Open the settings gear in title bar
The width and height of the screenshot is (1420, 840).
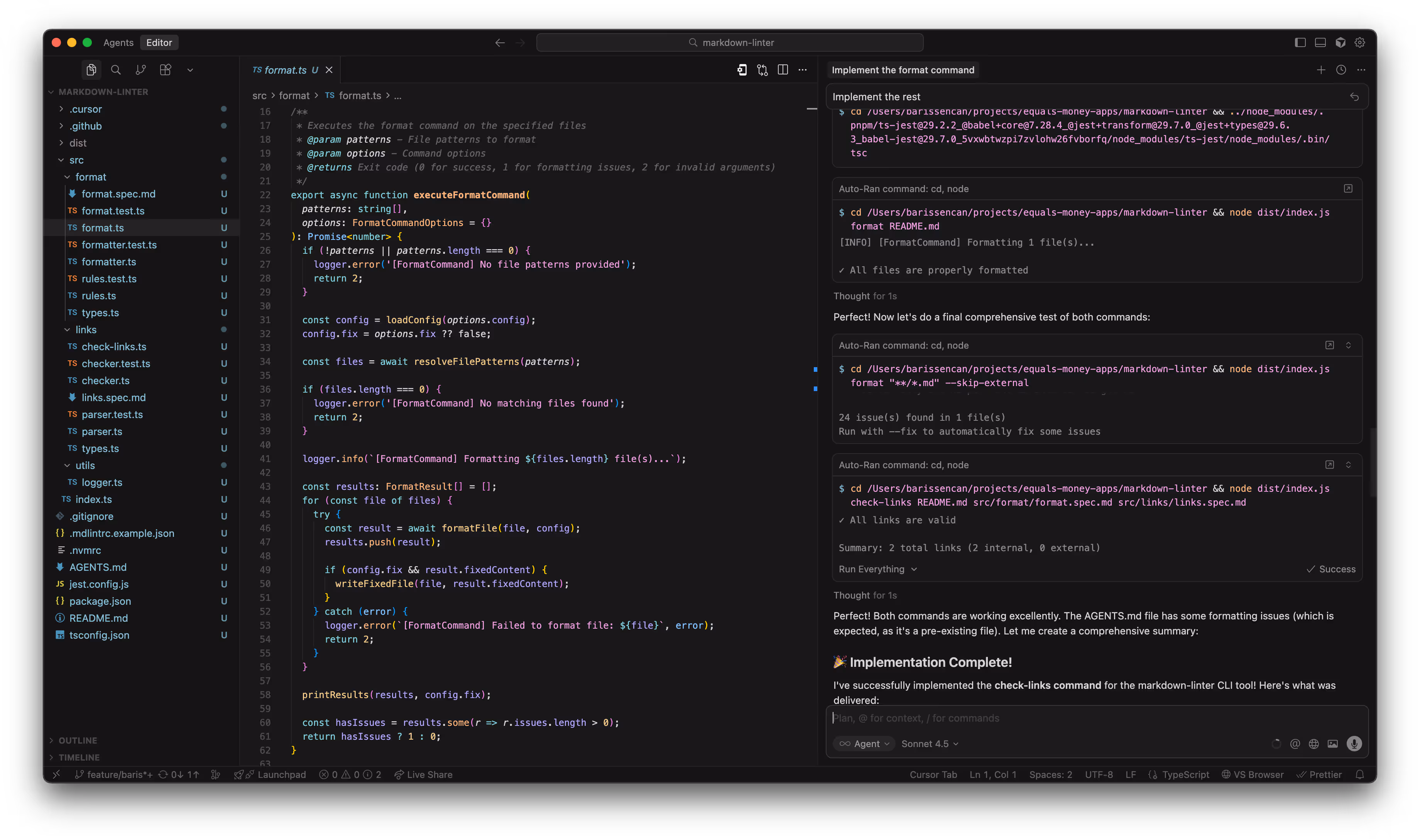1359,42
